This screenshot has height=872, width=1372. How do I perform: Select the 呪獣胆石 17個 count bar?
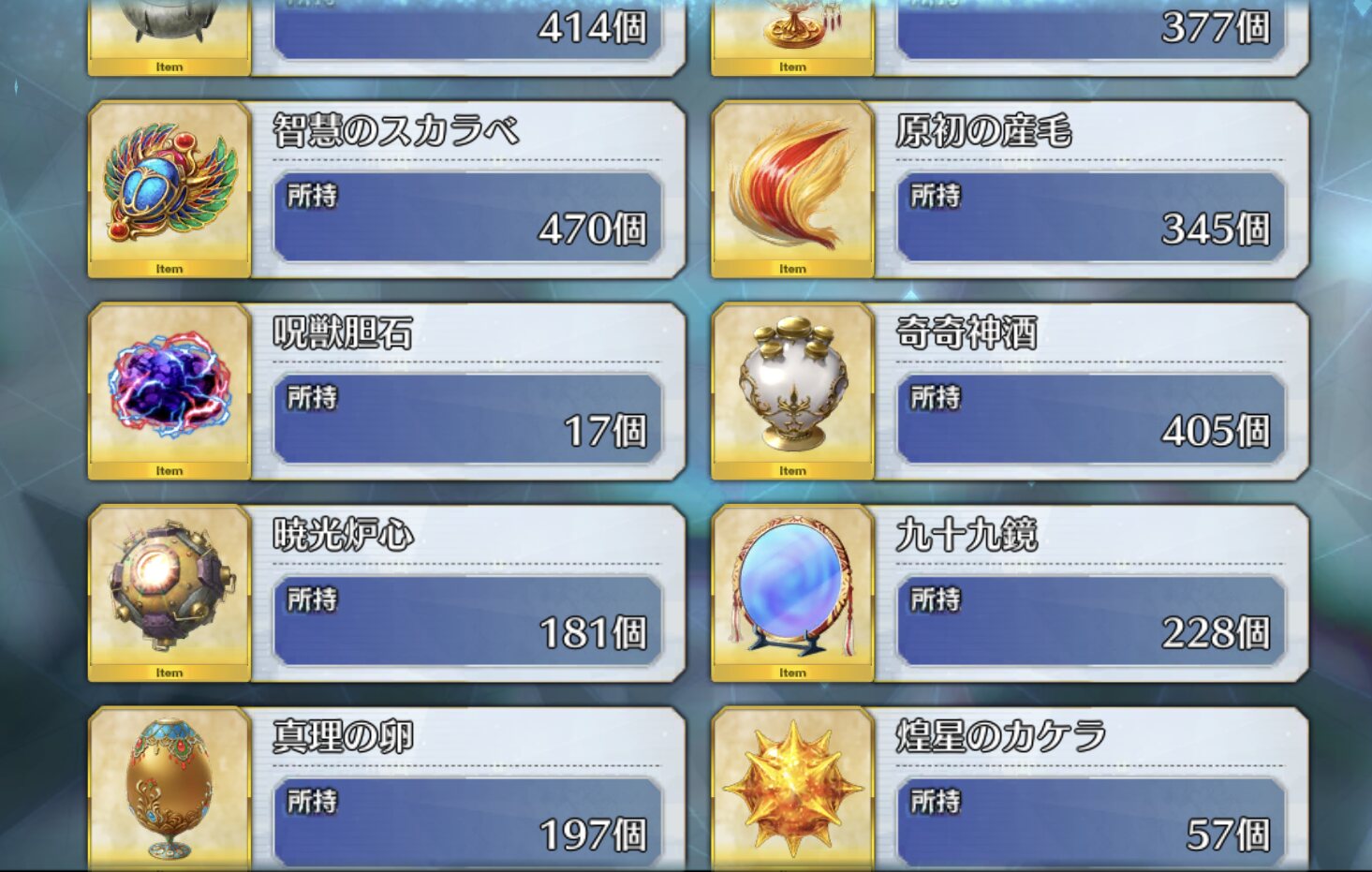[467, 420]
